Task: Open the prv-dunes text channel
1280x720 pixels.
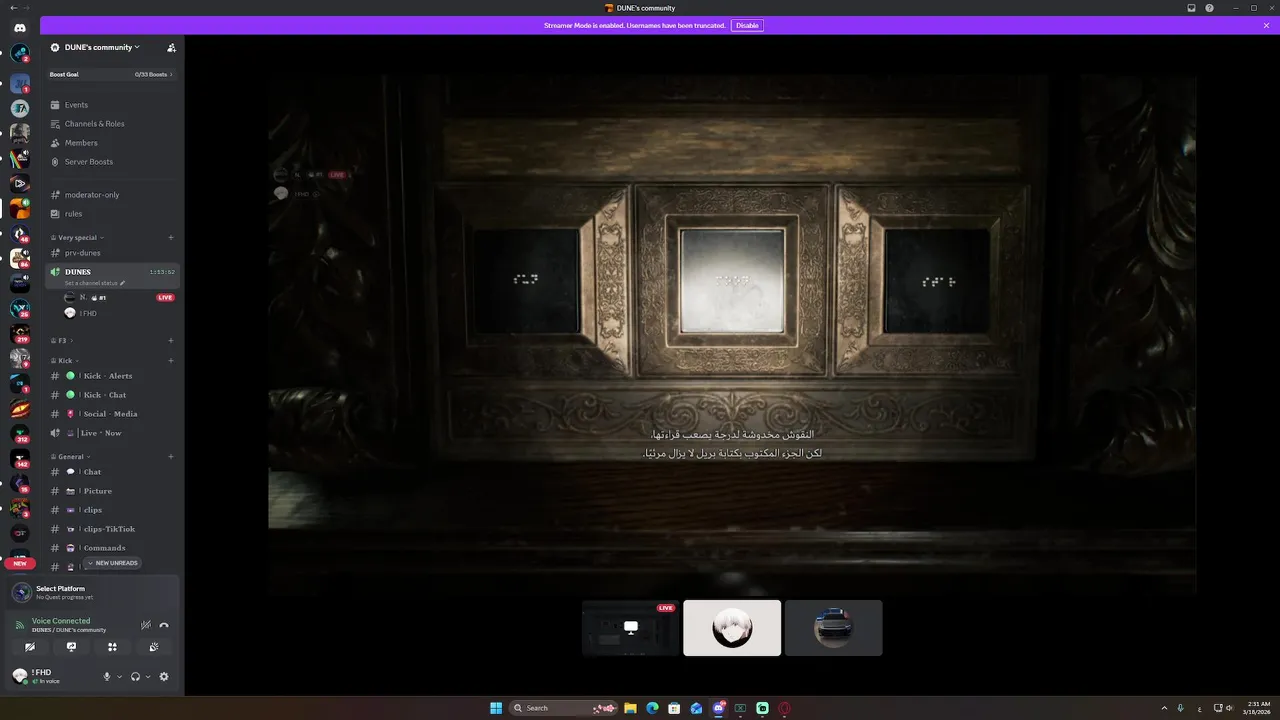Action: (112, 253)
